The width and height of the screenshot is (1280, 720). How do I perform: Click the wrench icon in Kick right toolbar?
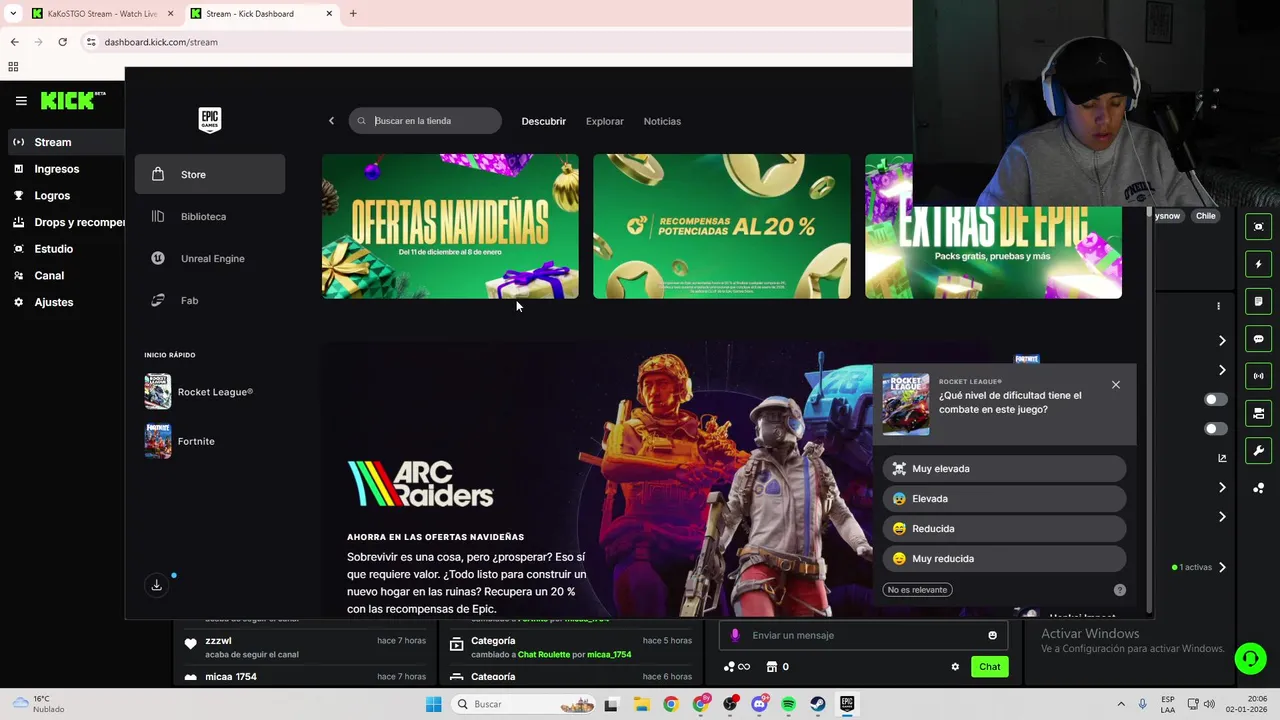(1258, 450)
